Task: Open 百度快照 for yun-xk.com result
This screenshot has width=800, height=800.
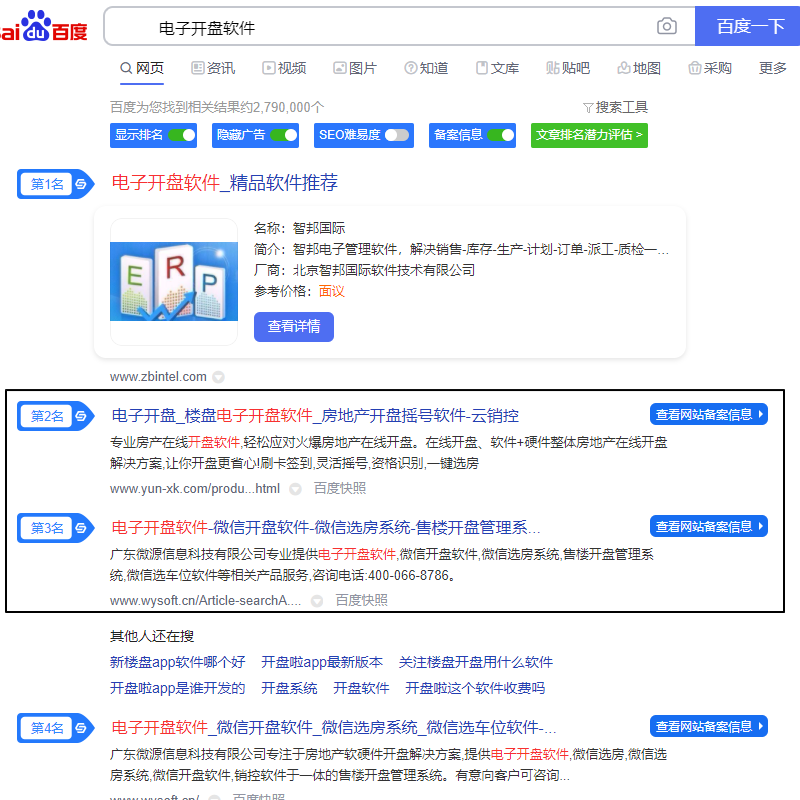Action: coord(340,489)
